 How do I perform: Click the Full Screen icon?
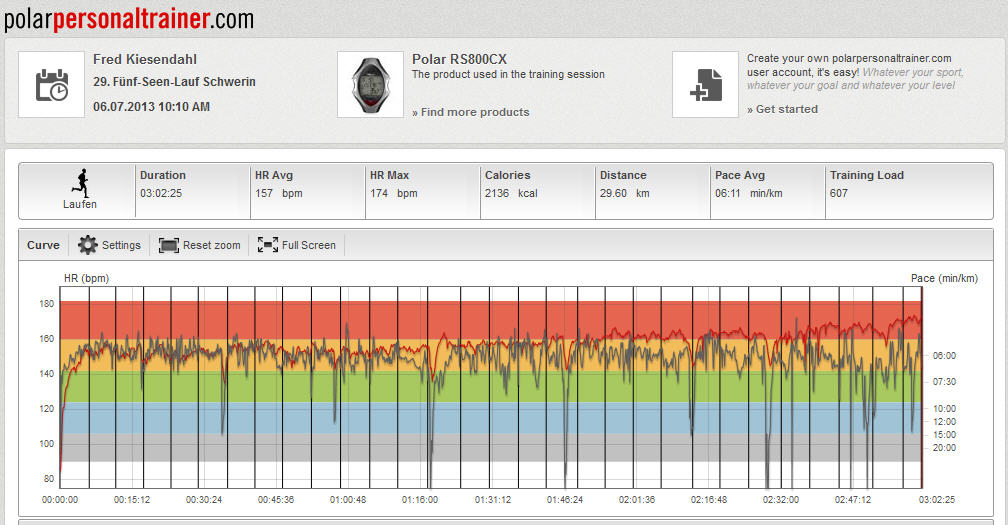coord(267,245)
